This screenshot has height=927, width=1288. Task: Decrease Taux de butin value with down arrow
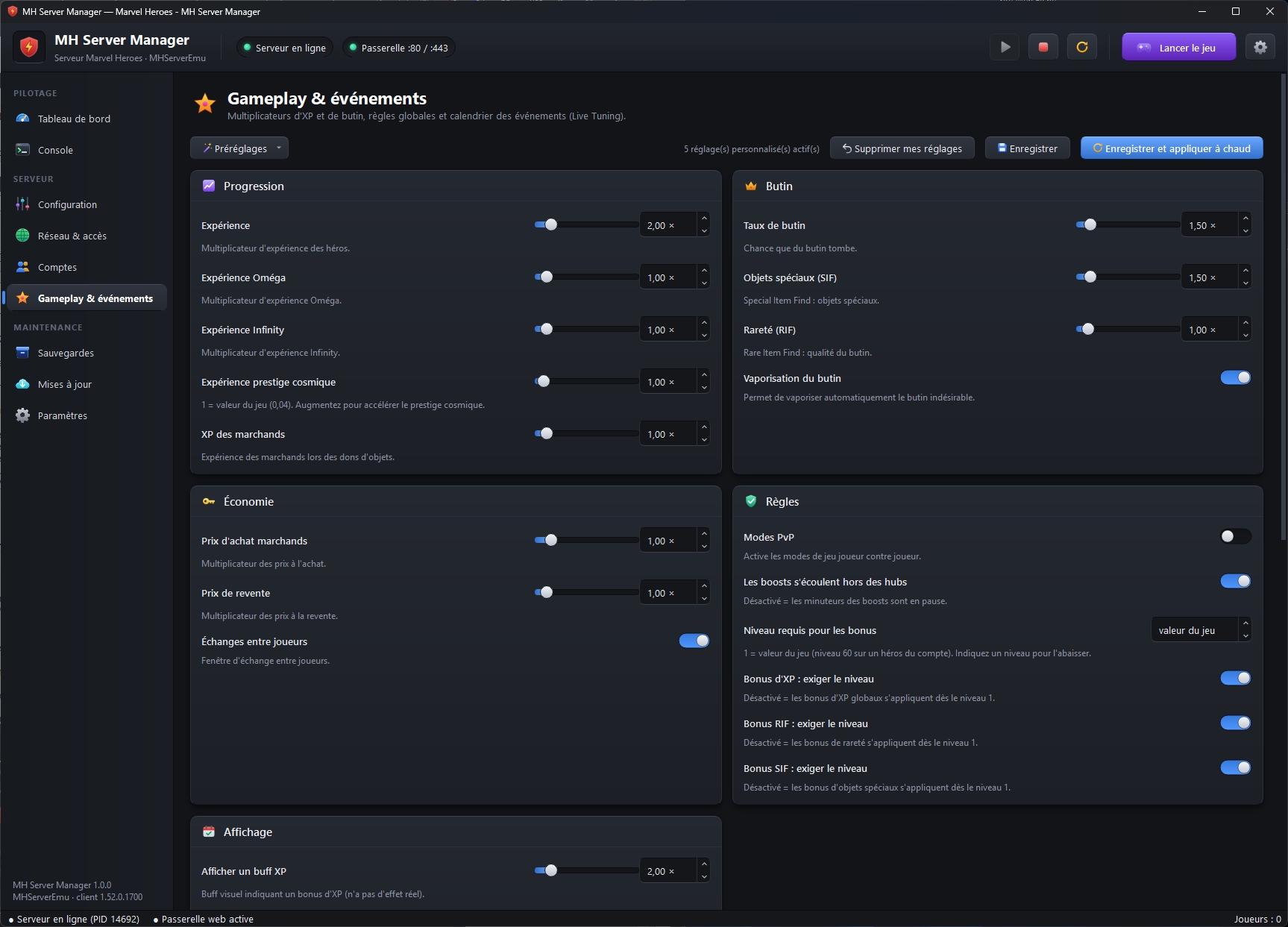click(x=1245, y=231)
